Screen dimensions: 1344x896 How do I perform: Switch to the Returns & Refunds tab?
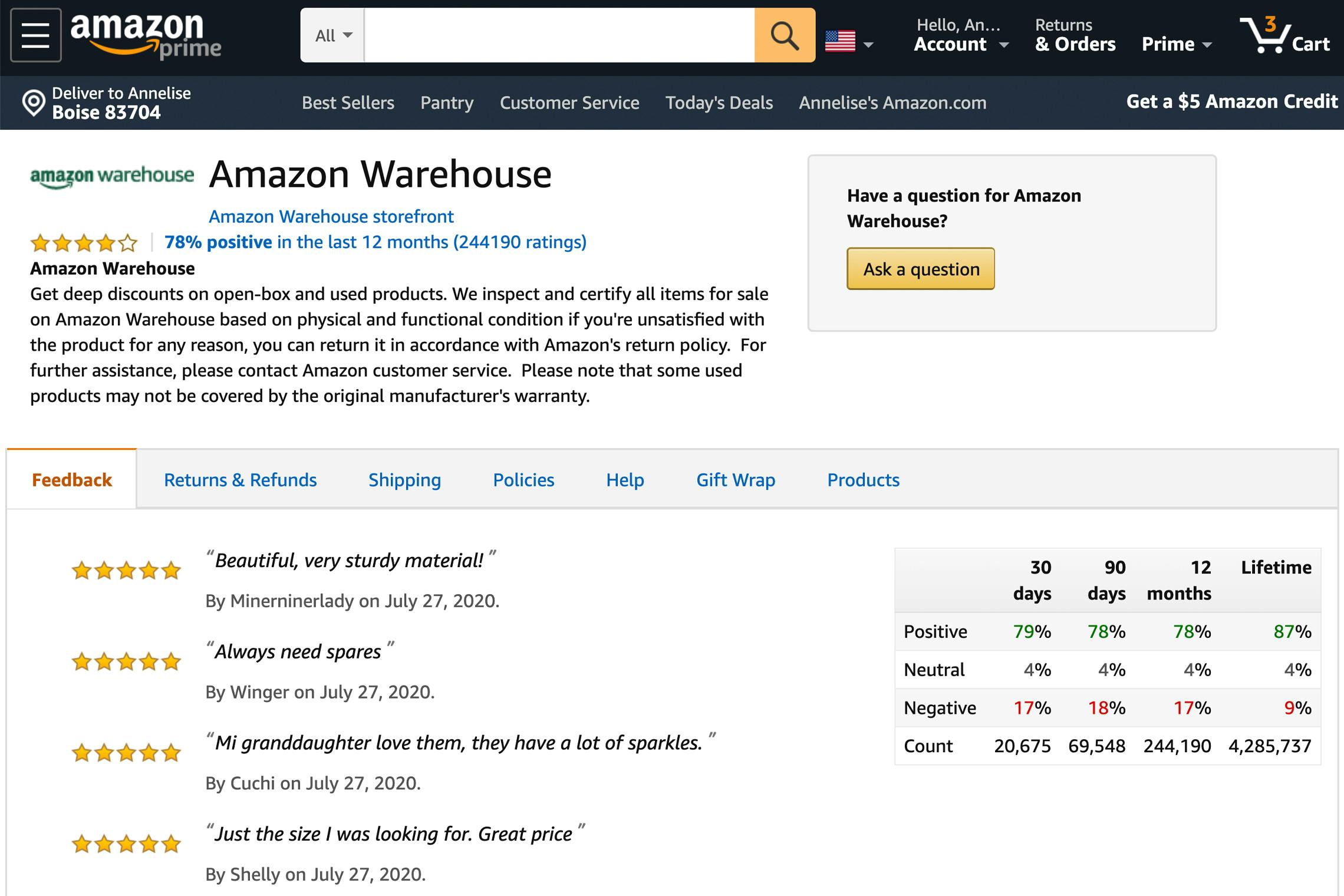(241, 480)
